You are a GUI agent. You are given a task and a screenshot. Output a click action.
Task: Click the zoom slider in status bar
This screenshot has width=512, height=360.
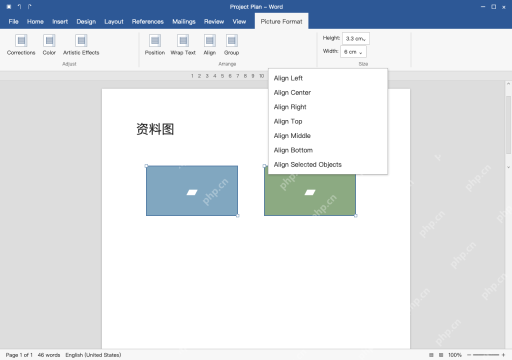coord(486,355)
